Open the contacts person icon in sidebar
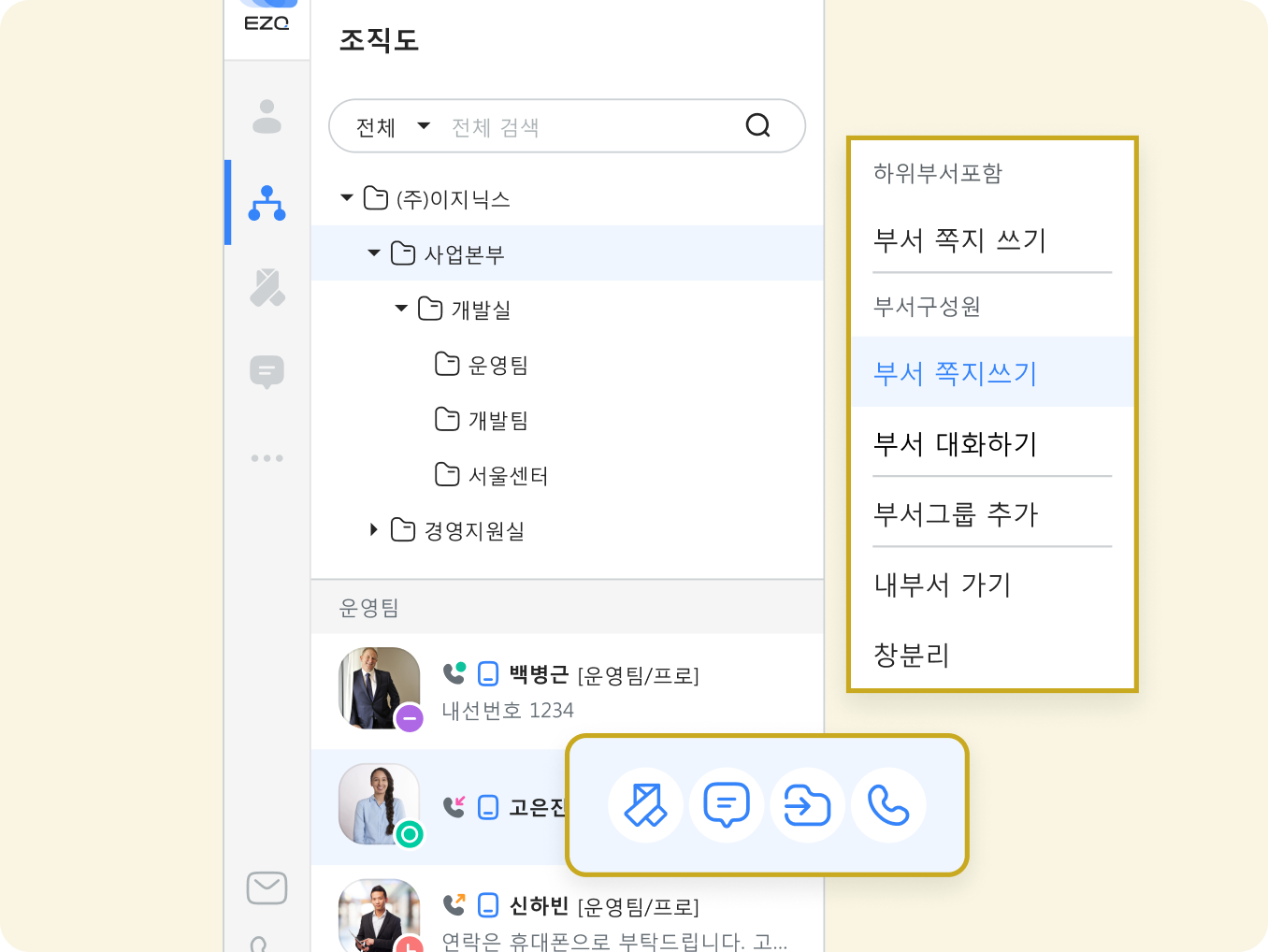The width and height of the screenshot is (1268, 952). [267, 116]
